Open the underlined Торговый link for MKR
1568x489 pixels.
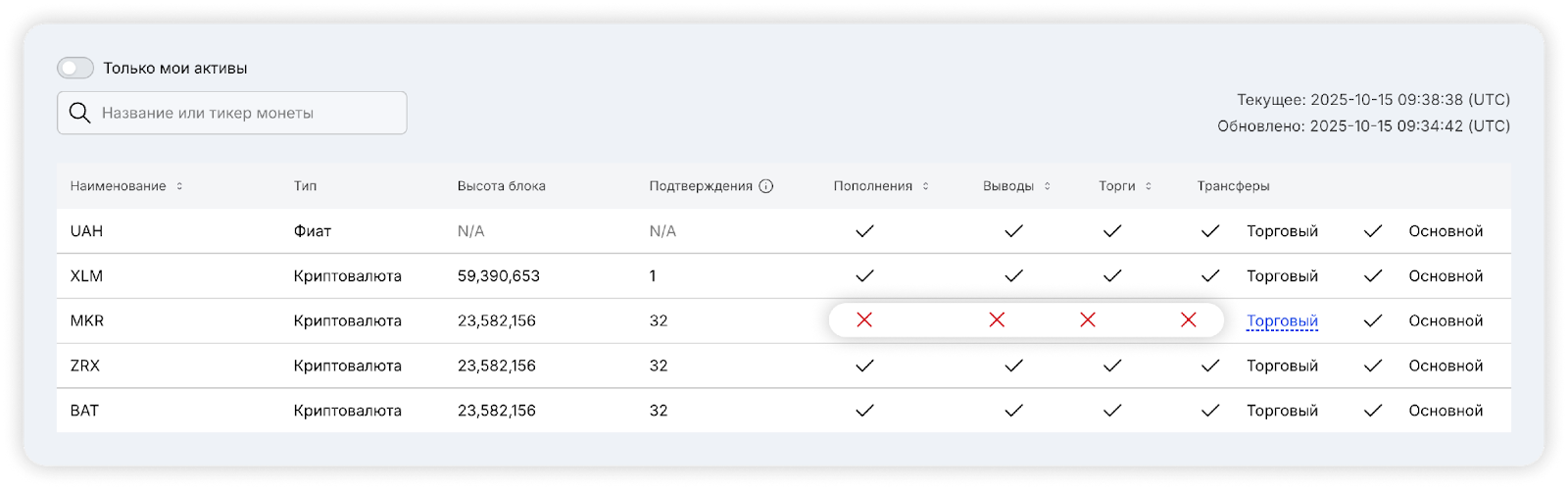click(1282, 320)
